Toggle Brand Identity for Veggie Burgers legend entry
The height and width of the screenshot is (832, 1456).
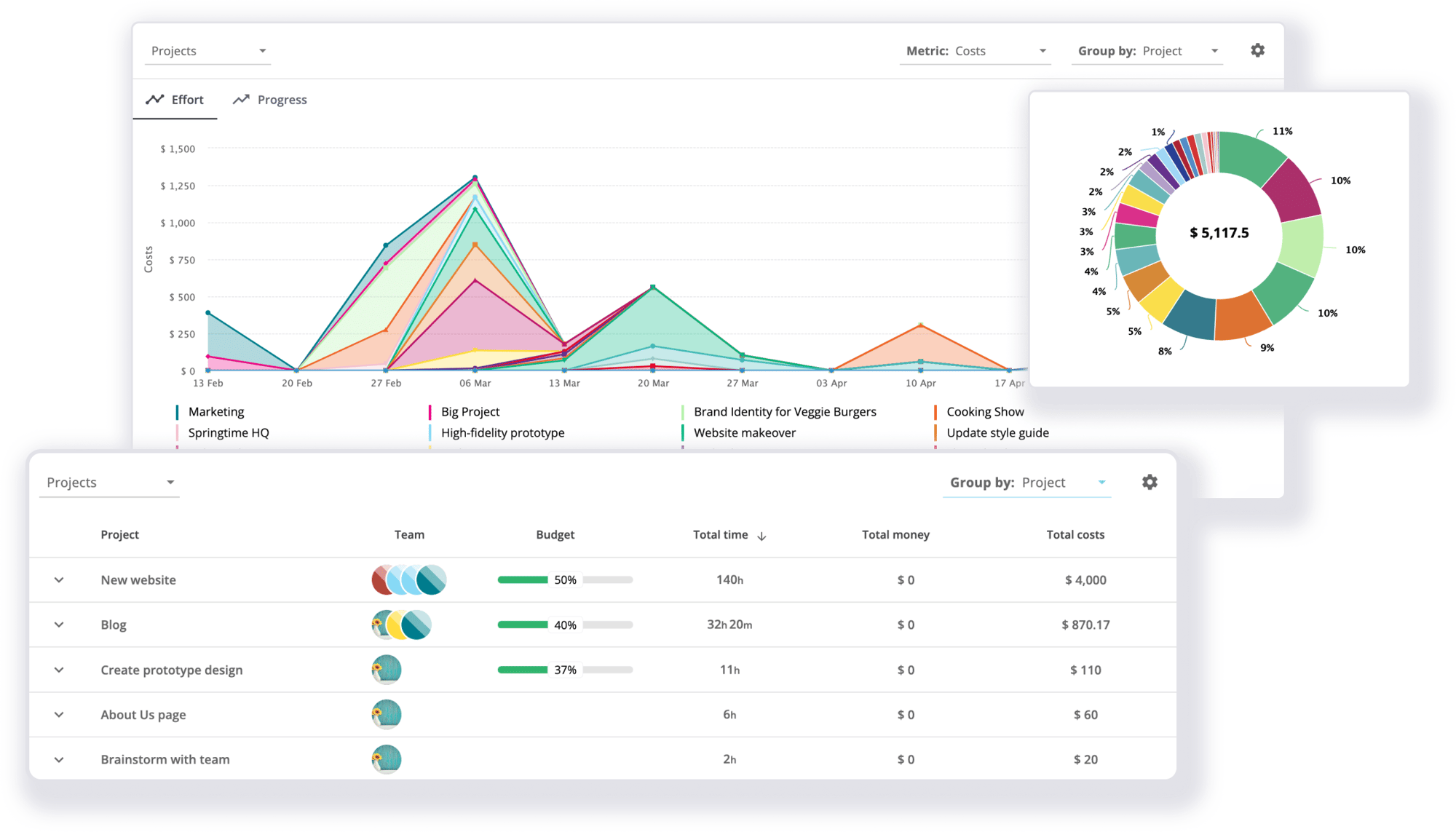[x=779, y=412]
